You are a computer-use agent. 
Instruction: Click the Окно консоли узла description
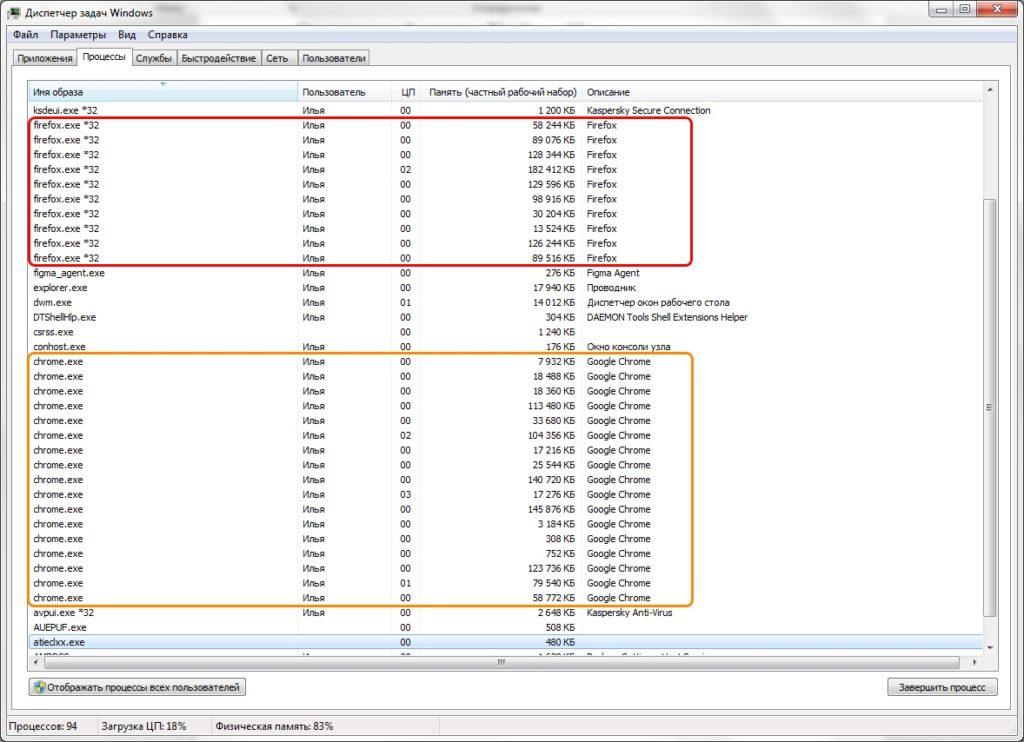[628, 347]
